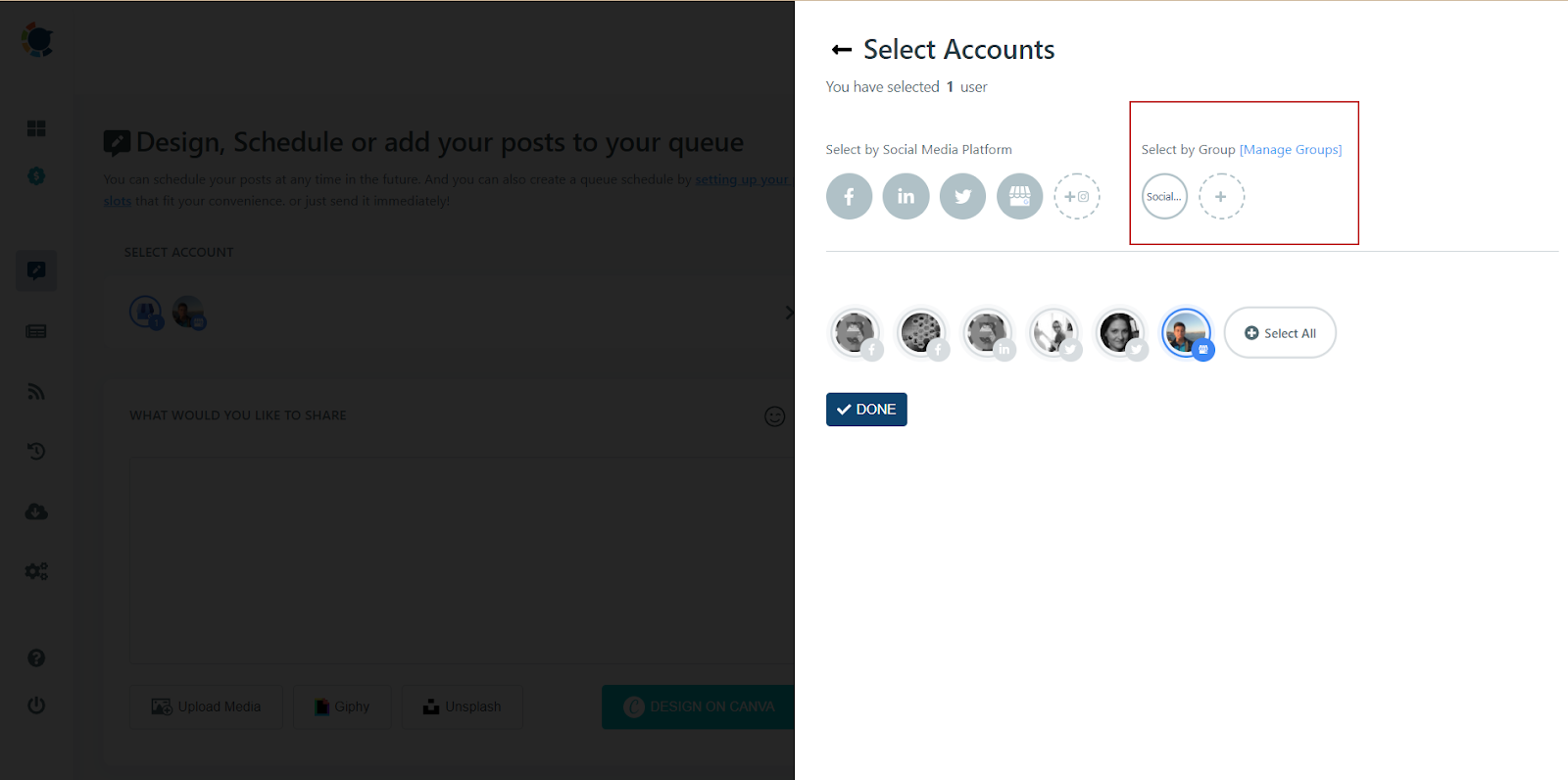Open the RSS feed icon in sidebar
The height and width of the screenshot is (780, 1568).
point(36,392)
